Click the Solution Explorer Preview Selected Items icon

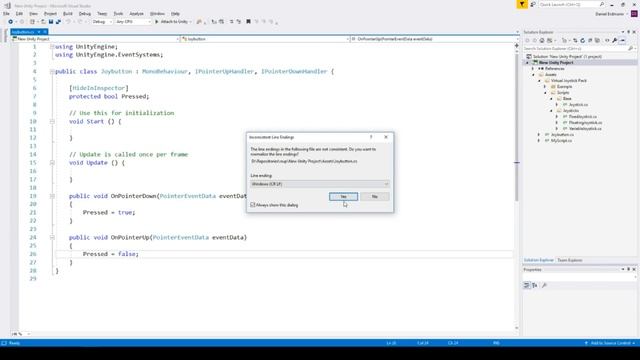click(622, 40)
